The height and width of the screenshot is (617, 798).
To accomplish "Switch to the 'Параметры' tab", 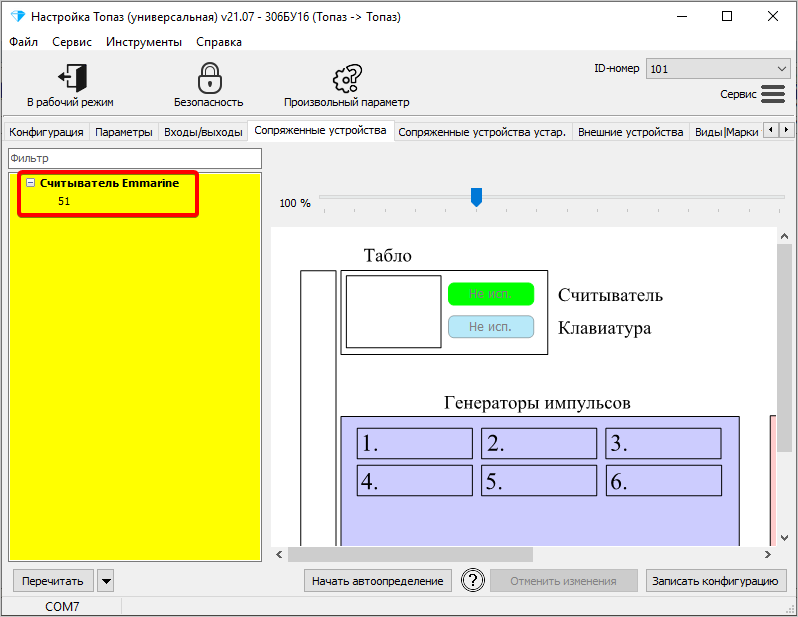I will point(124,132).
